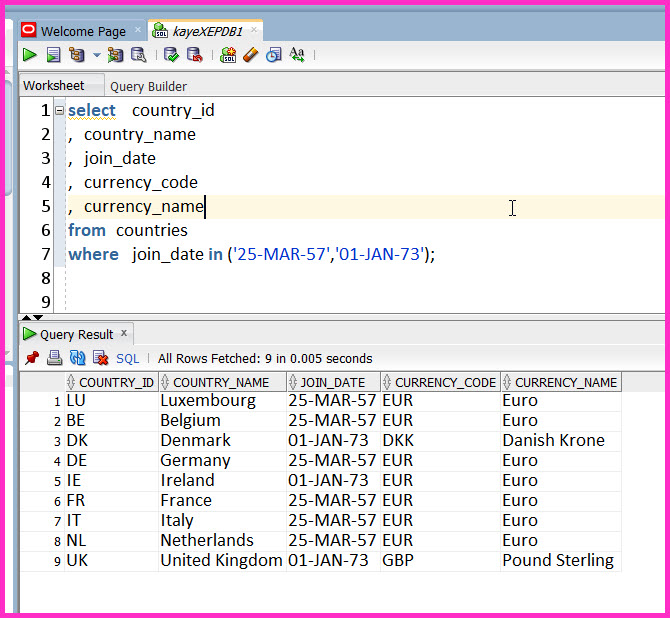The image size is (670, 618).
Task: Refresh the query result
Action: pyautogui.click(x=77, y=358)
